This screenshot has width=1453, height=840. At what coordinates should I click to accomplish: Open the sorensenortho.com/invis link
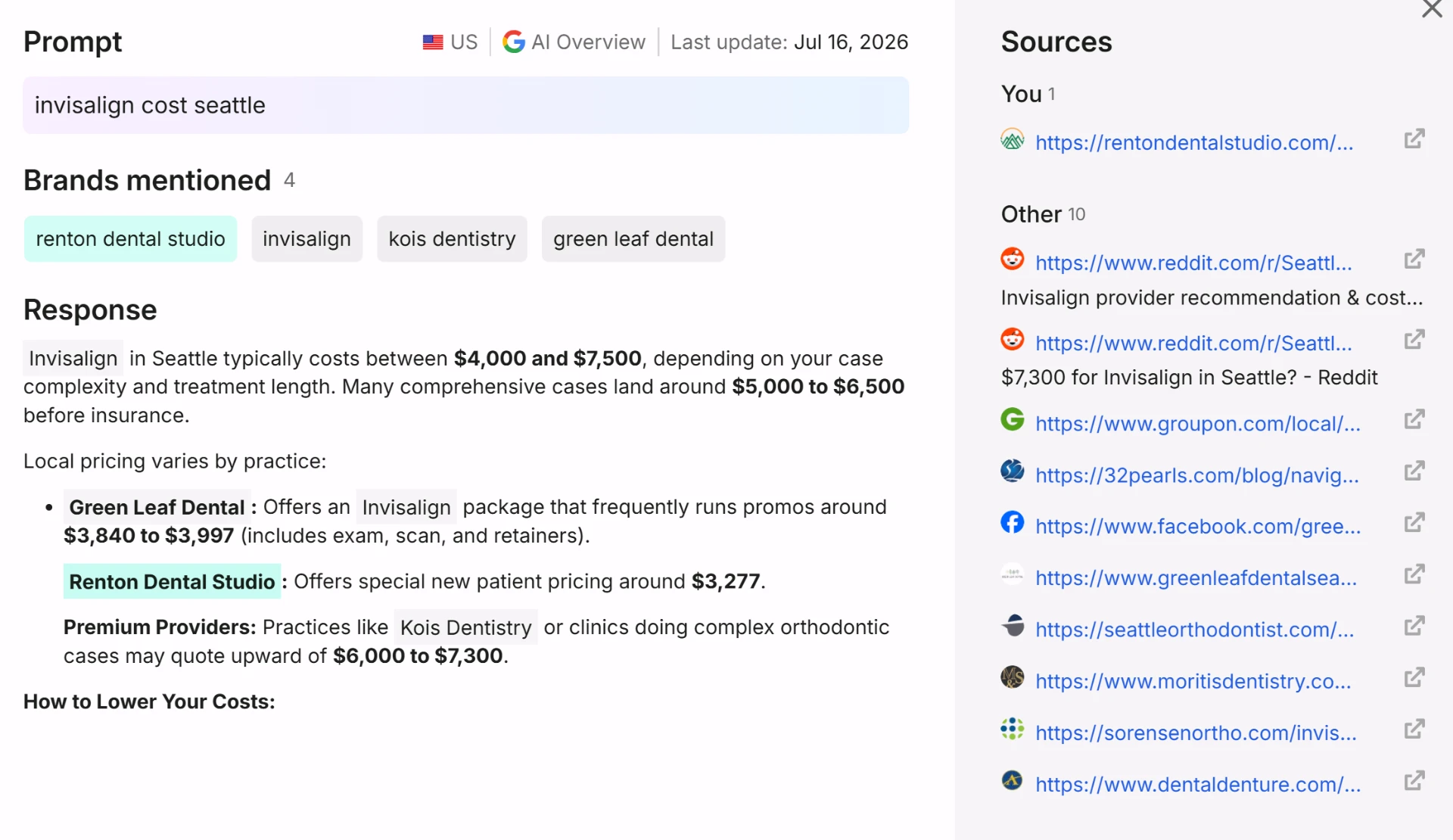click(x=1196, y=732)
